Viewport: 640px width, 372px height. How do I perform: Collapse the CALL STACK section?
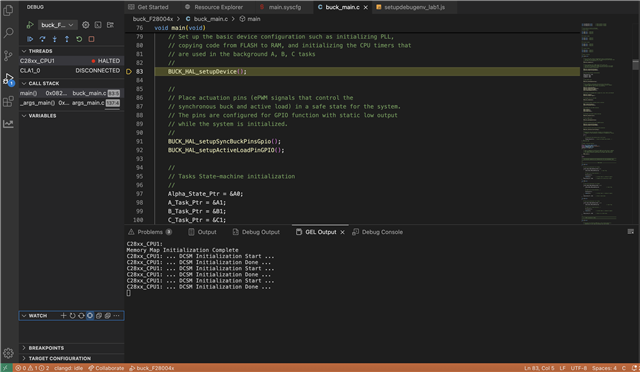(x=71, y=83)
